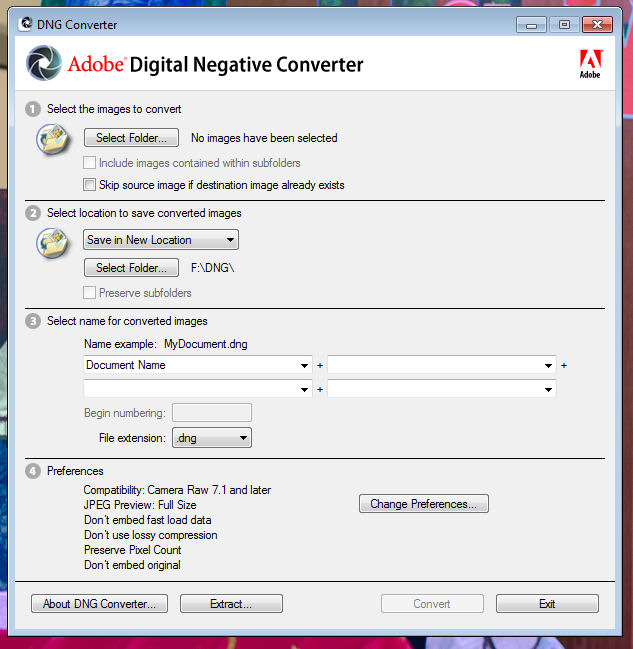Click the source folder icon in step 1
This screenshot has height=649, width=633.
click(52, 139)
